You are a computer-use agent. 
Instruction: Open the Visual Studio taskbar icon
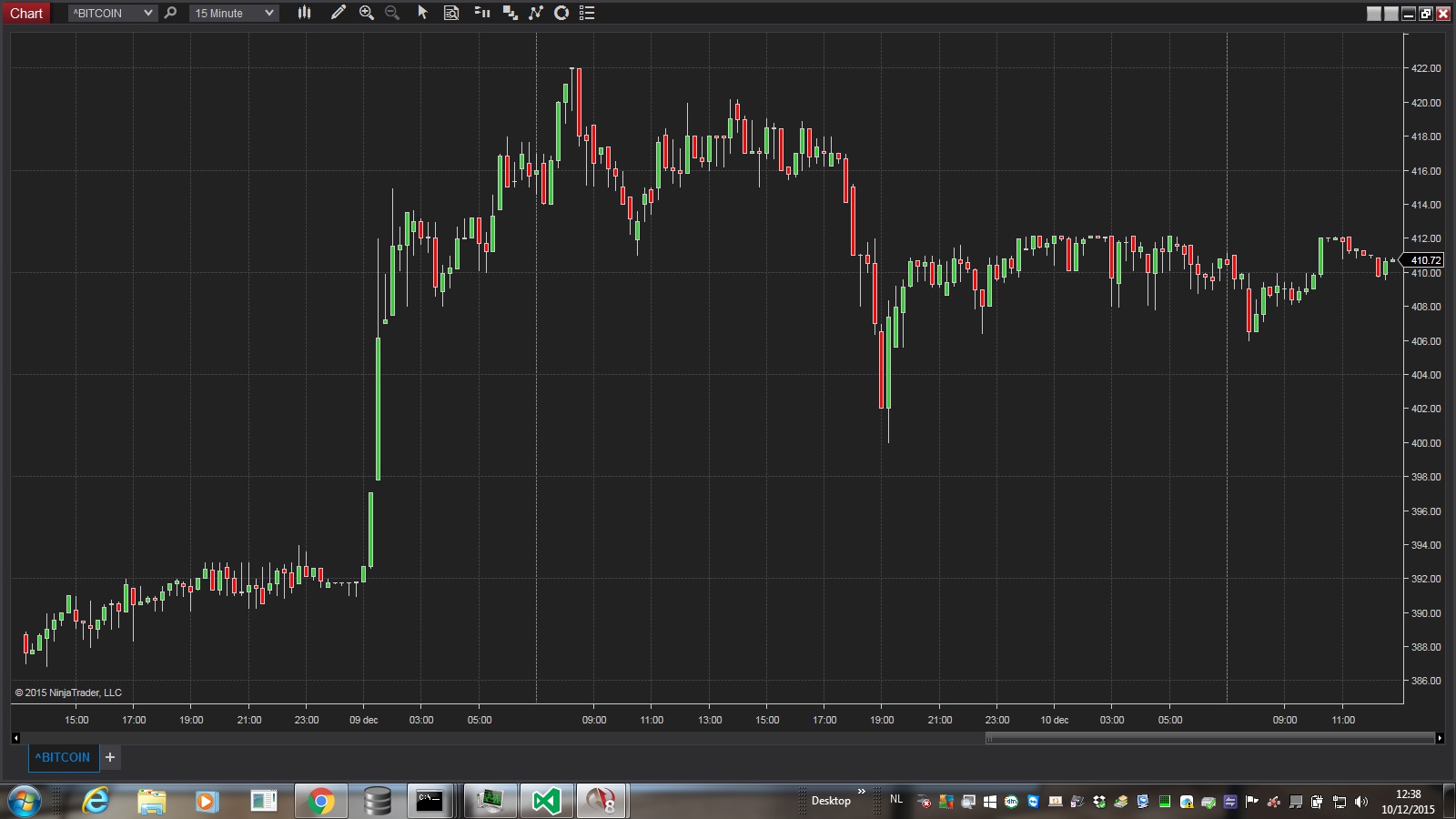pos(546,801)
